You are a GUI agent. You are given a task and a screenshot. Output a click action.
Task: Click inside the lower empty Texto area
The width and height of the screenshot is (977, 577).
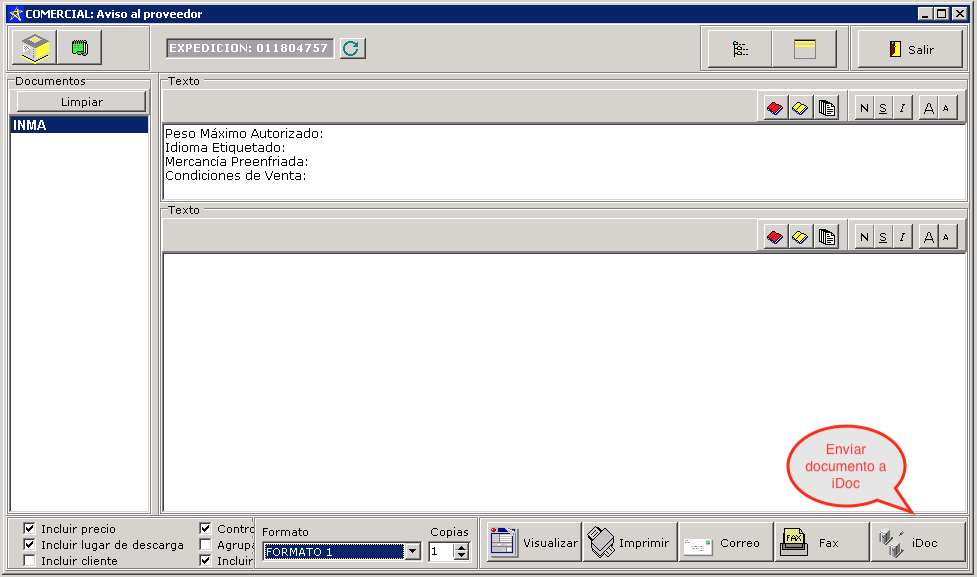click(x=564, y=380)
